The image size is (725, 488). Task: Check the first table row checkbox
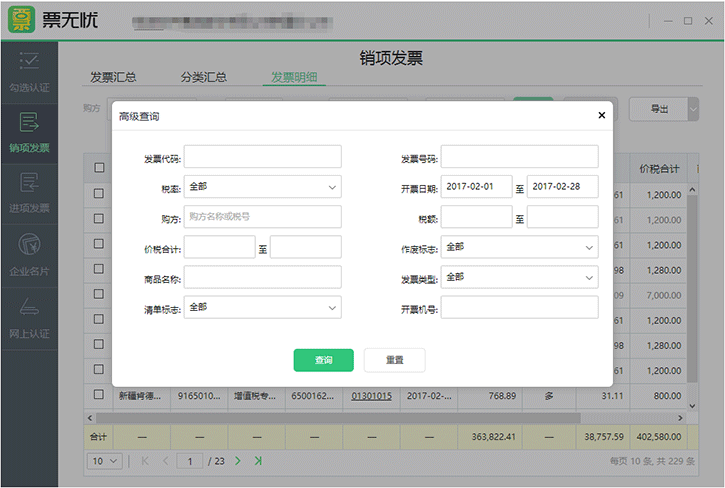[99, 193]
